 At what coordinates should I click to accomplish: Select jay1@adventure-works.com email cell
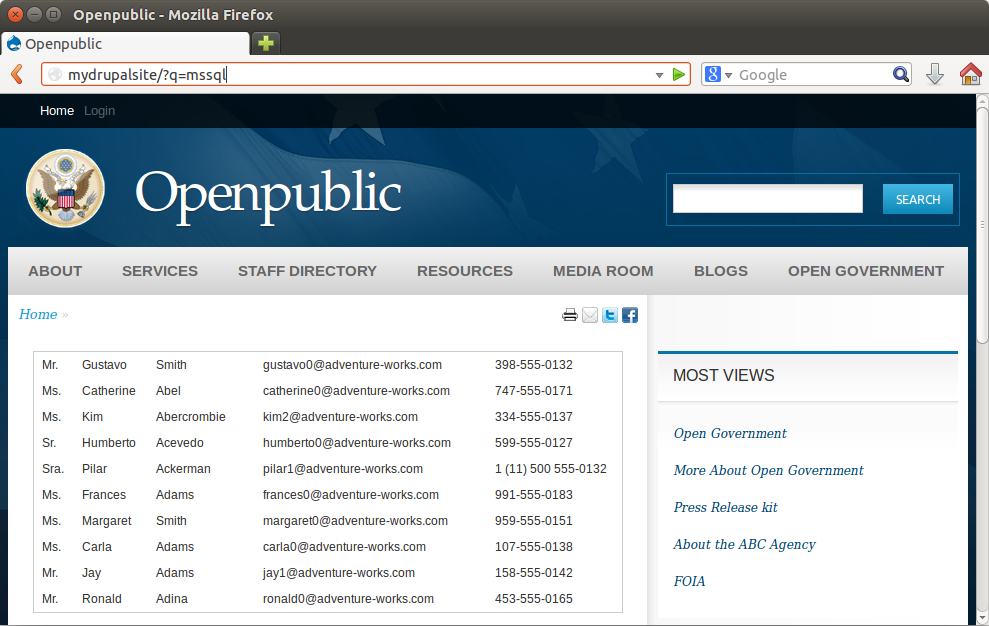point(339,573)
